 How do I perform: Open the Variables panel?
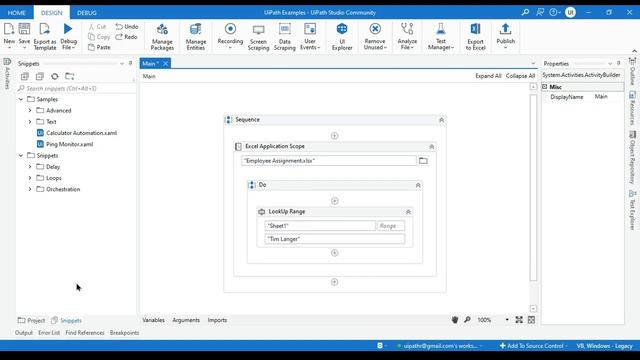coord(153,320)
